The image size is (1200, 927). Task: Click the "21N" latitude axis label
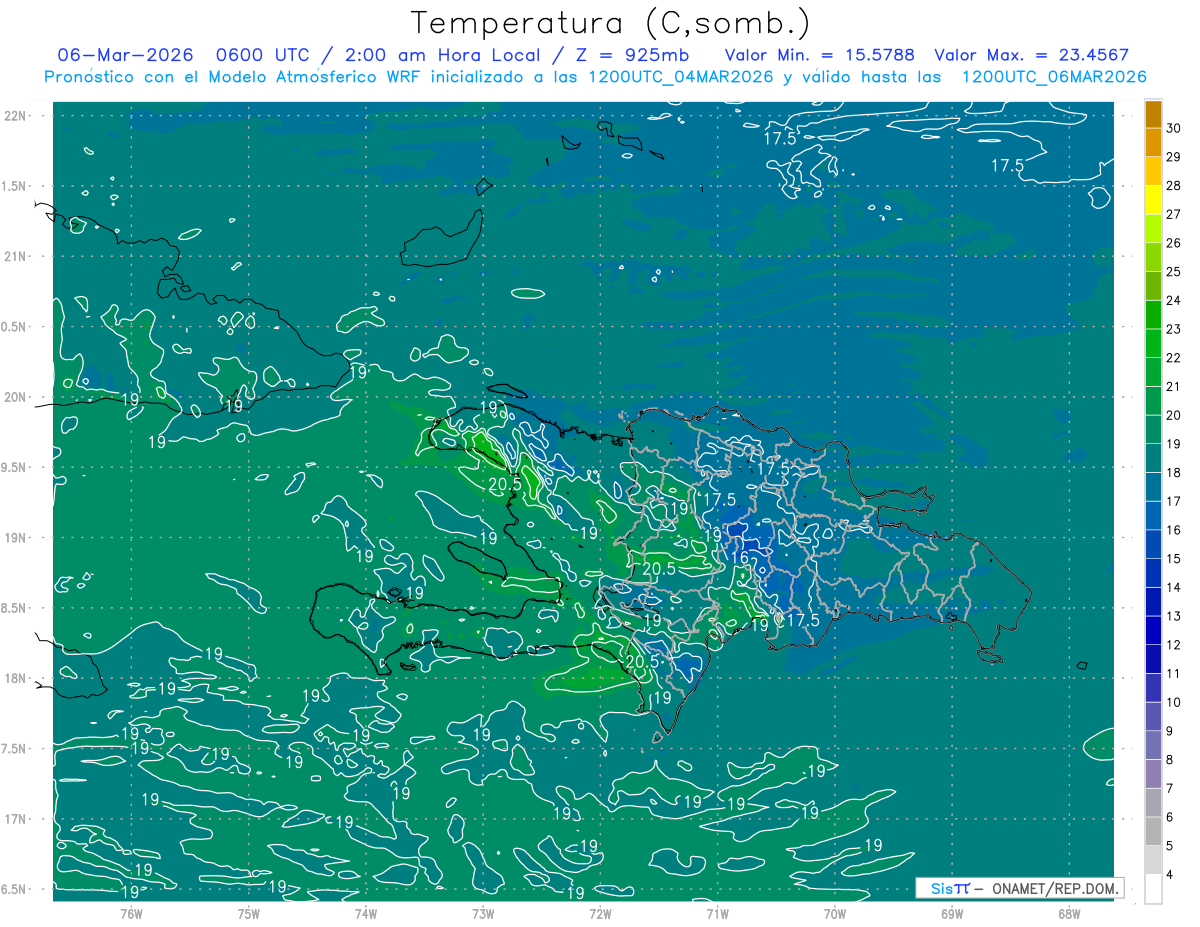point(17,256)
